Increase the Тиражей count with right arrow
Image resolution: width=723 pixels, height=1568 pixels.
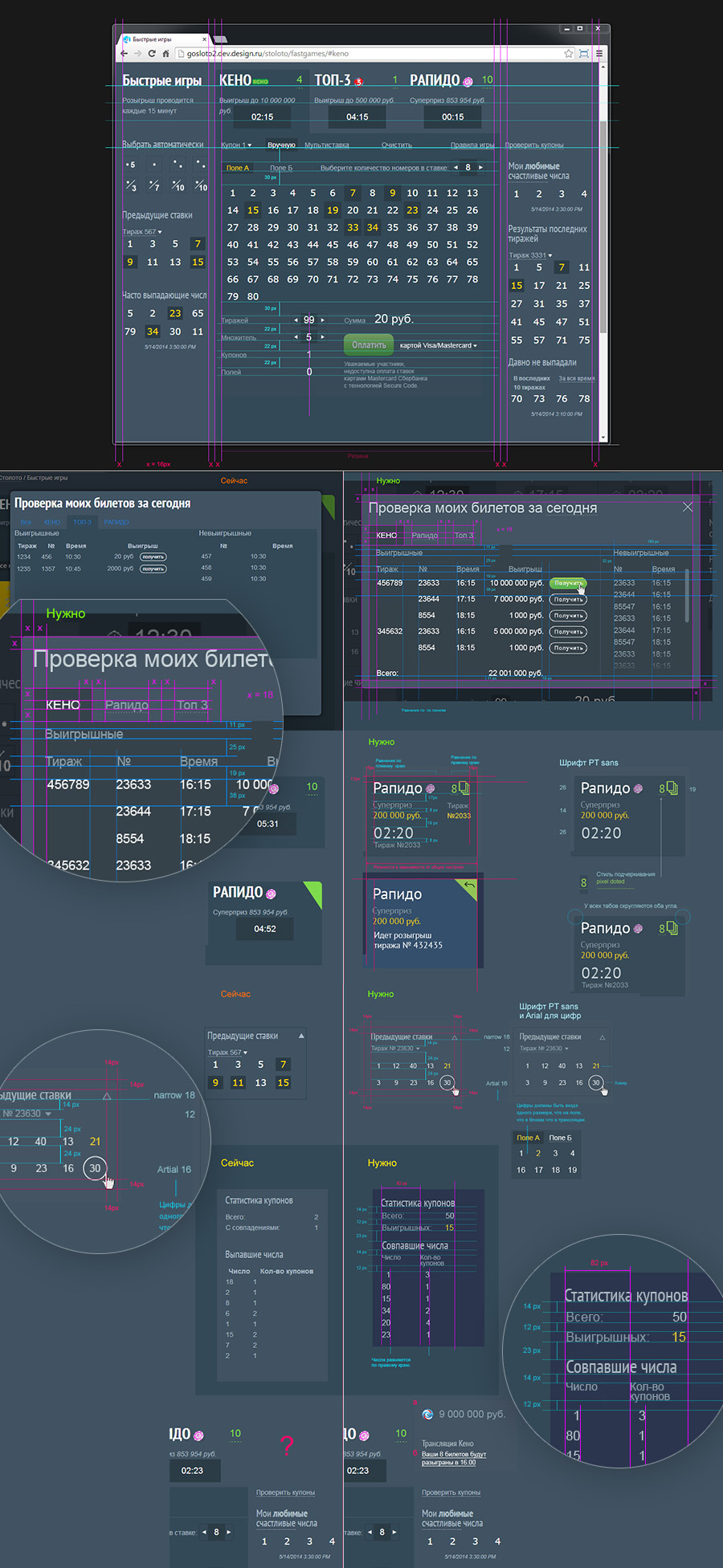[x=323, y=320]
